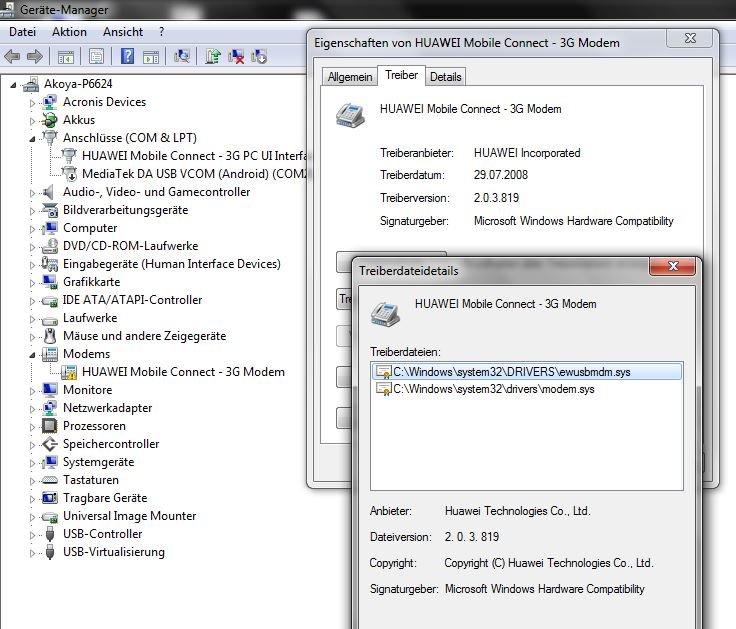Click the Mäuse und andere Zeigegeräte icon
This screenshot has height=629, width=736.
tap(50, 336)
